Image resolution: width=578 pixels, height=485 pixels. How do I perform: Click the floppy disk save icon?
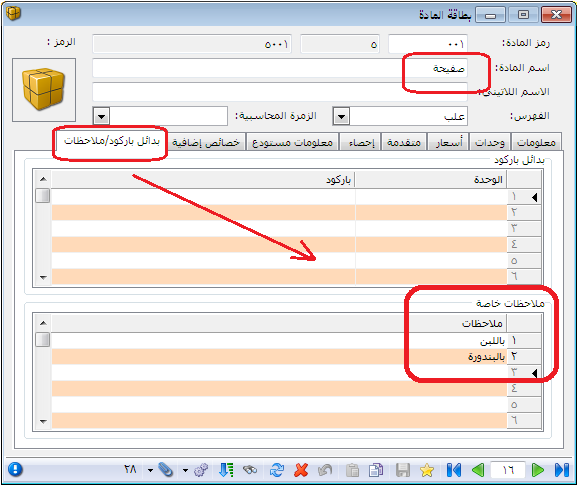(403, 470)
